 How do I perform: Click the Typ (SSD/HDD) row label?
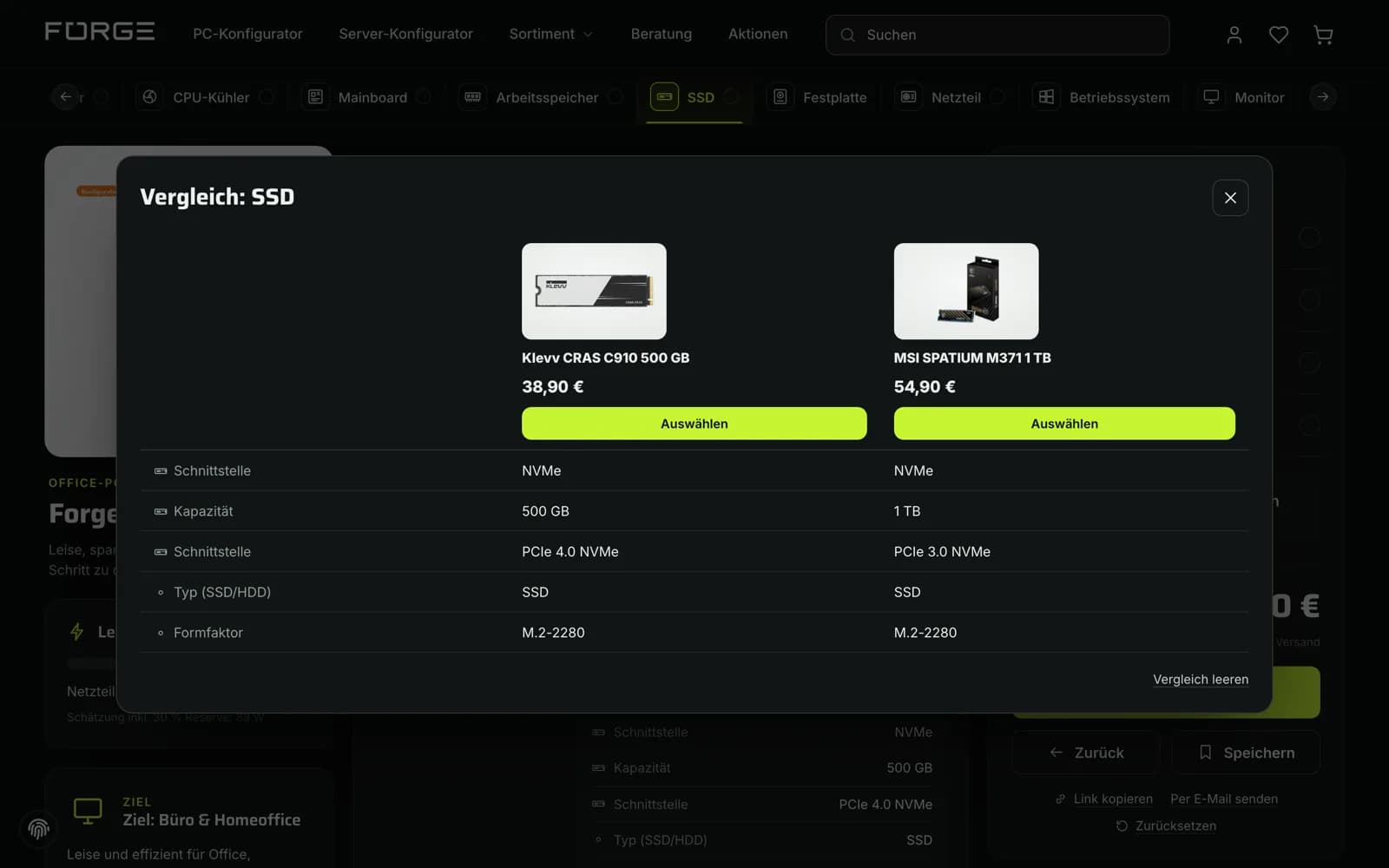coord(222,592)
